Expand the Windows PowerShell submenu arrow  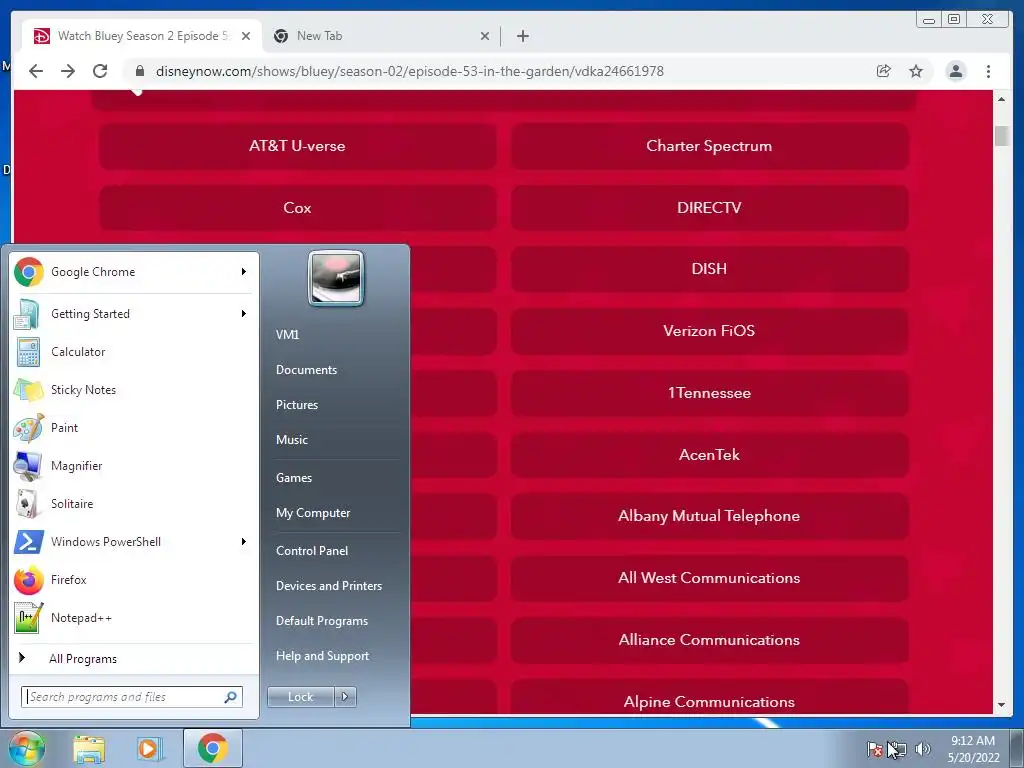pyautogui.click(x=244, y=541)
